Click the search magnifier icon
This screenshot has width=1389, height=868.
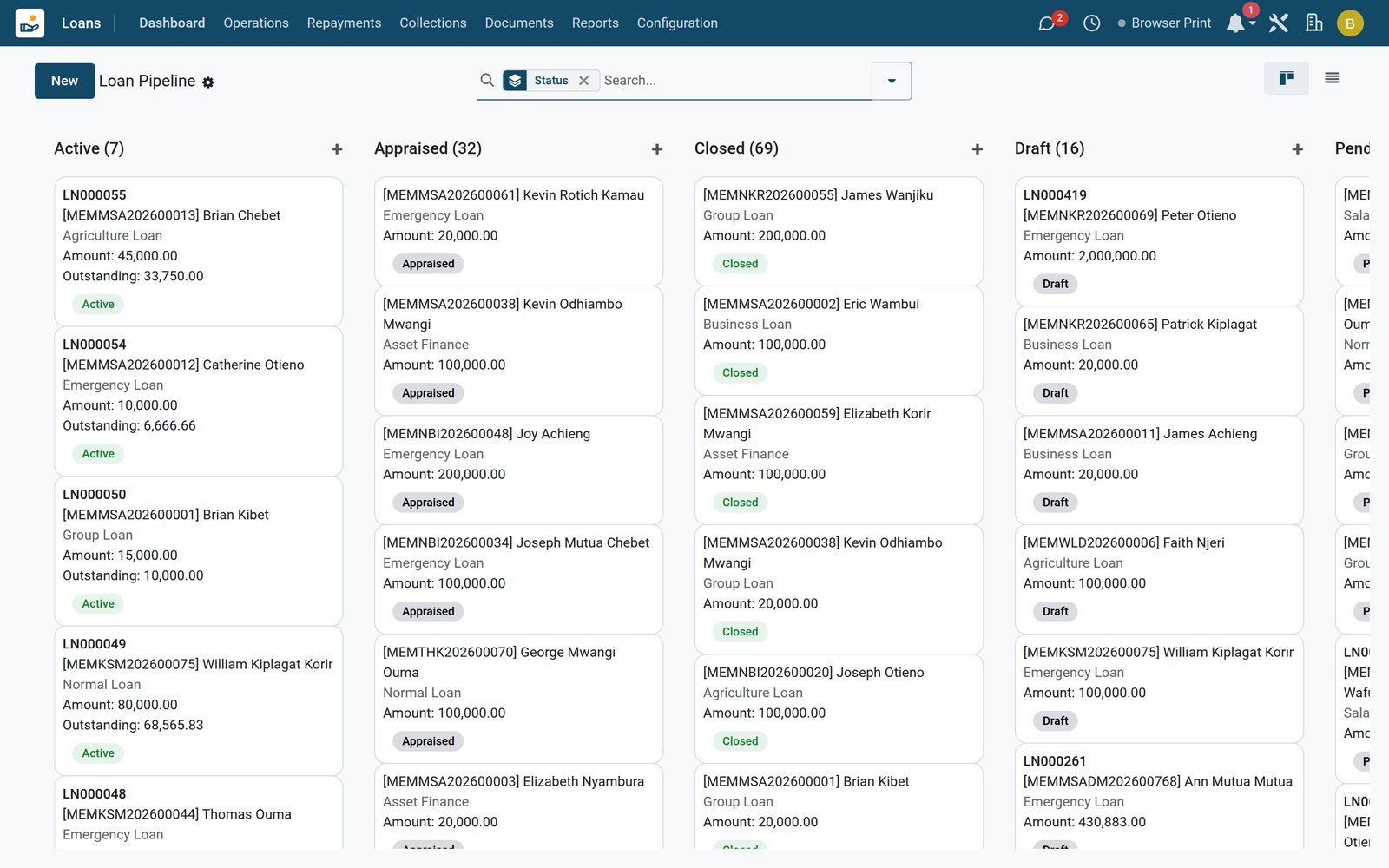click(x=487, y=80)
